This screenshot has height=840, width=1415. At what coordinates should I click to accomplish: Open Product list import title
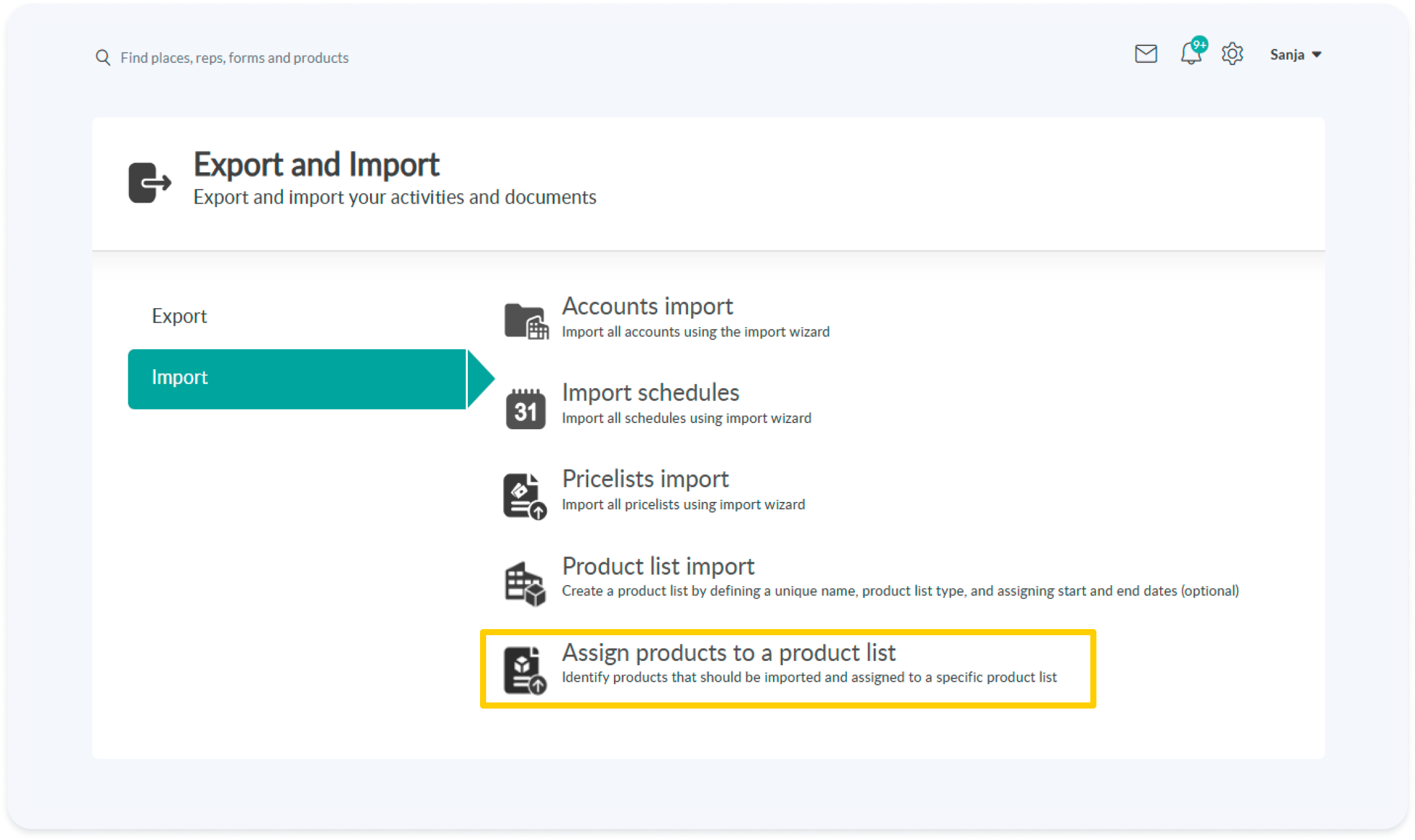tap(658, 566)
